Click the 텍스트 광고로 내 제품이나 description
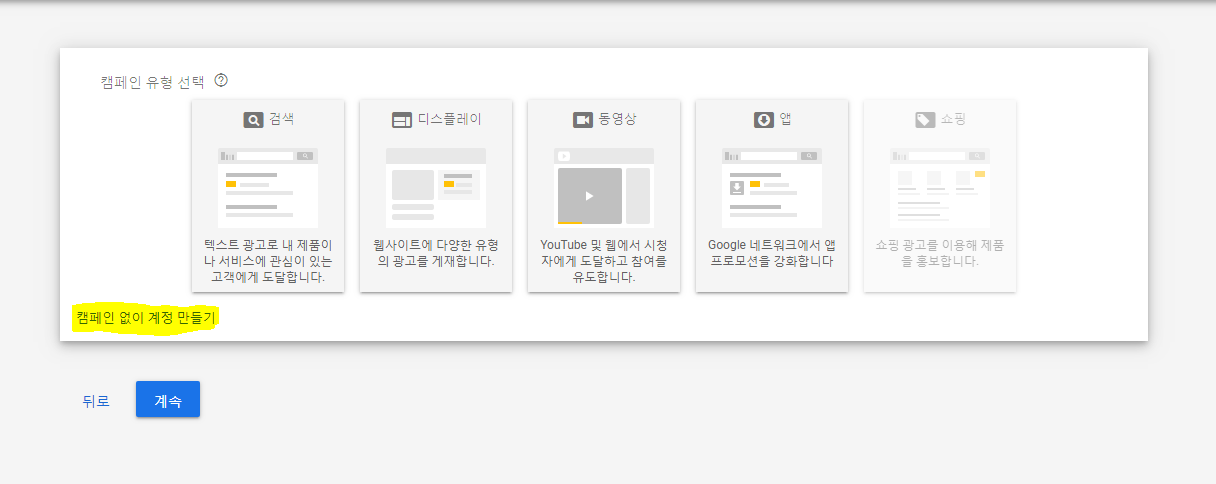 tap(268, 260)
